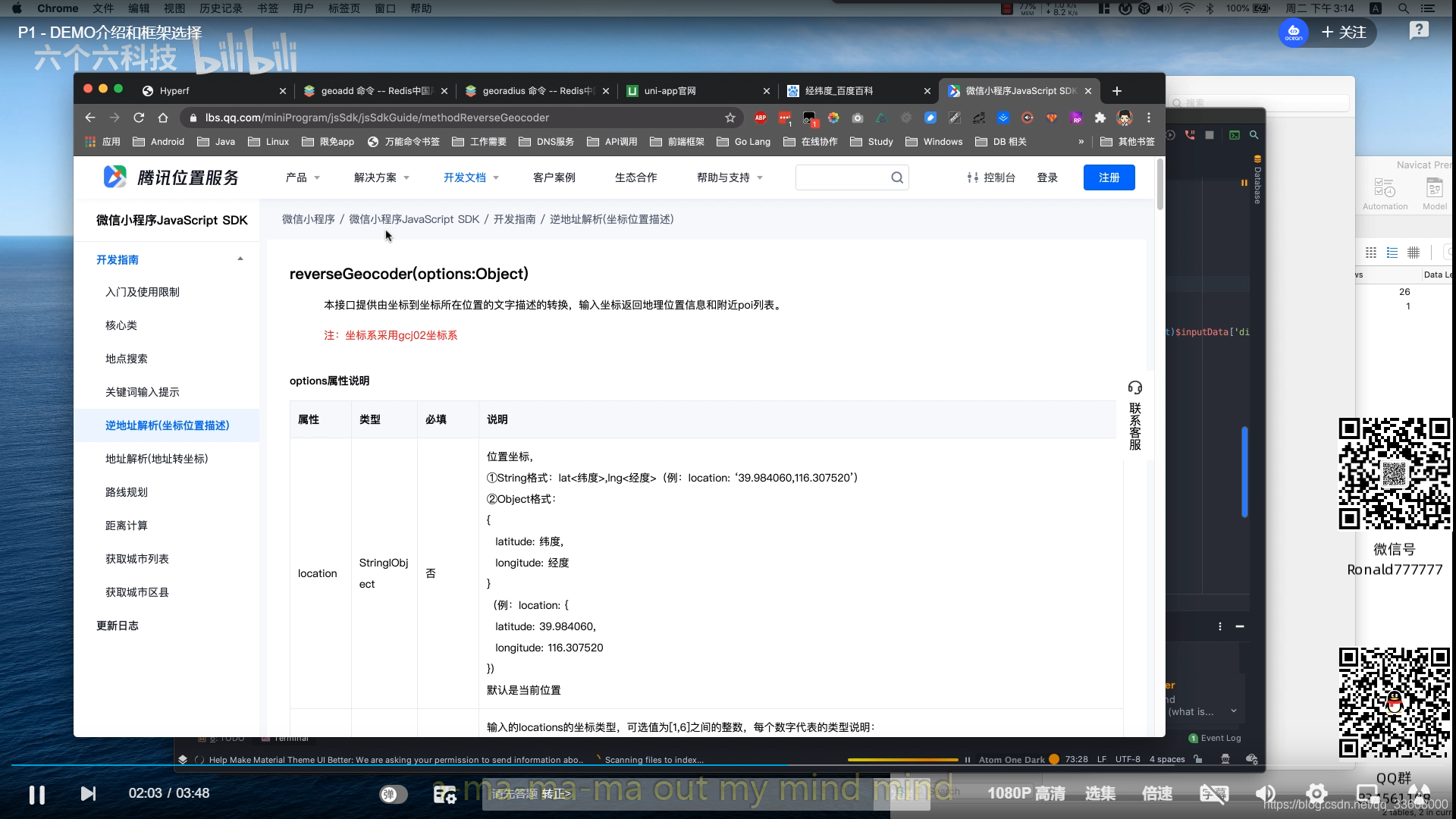Bookmark this page with star icon
Viewport: 1456px width, 819px height.
point(730,118)
